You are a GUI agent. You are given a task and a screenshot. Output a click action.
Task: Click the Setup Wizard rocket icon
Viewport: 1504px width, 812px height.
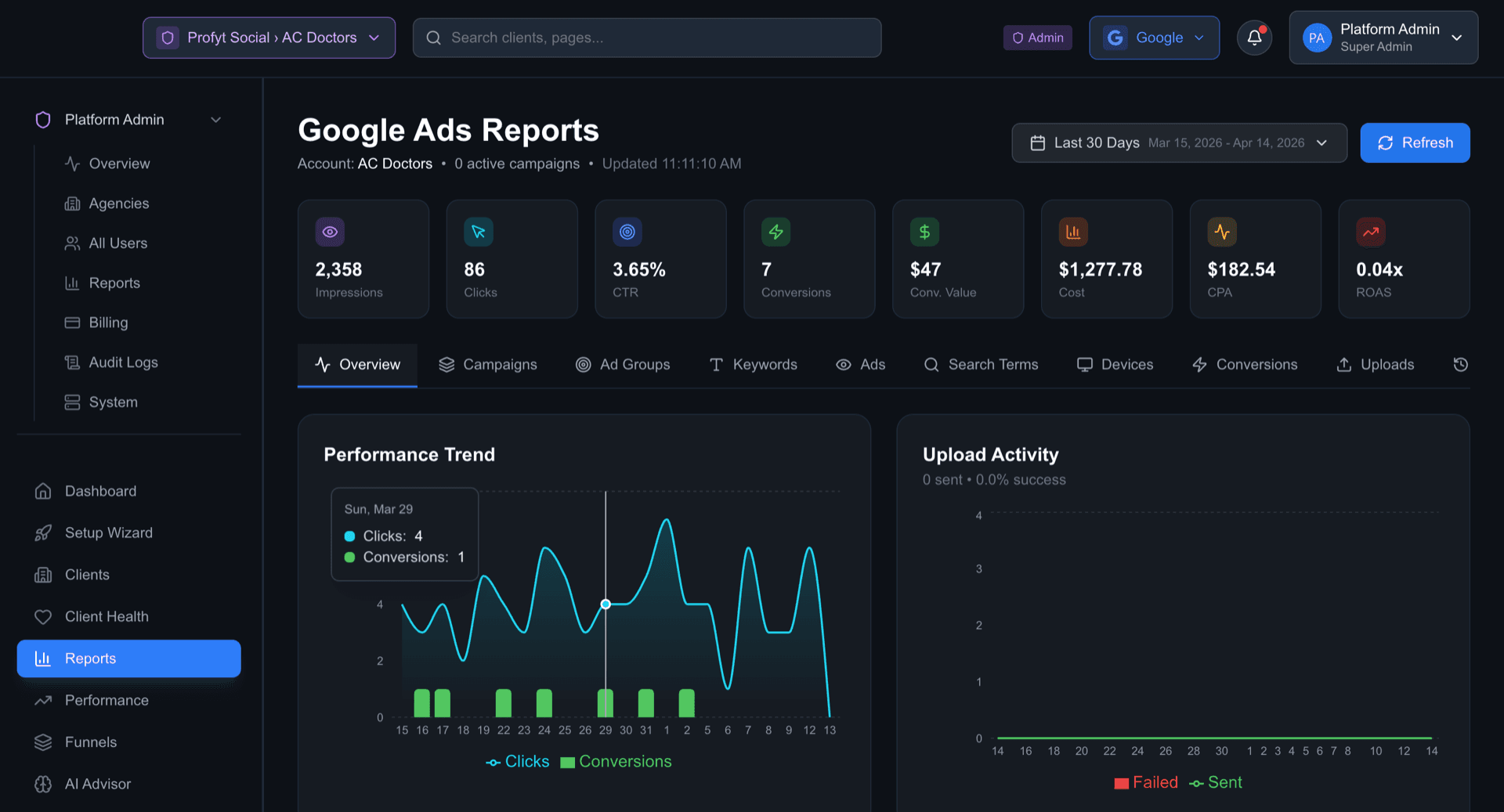pyautogui.click(x=43, y=533)
